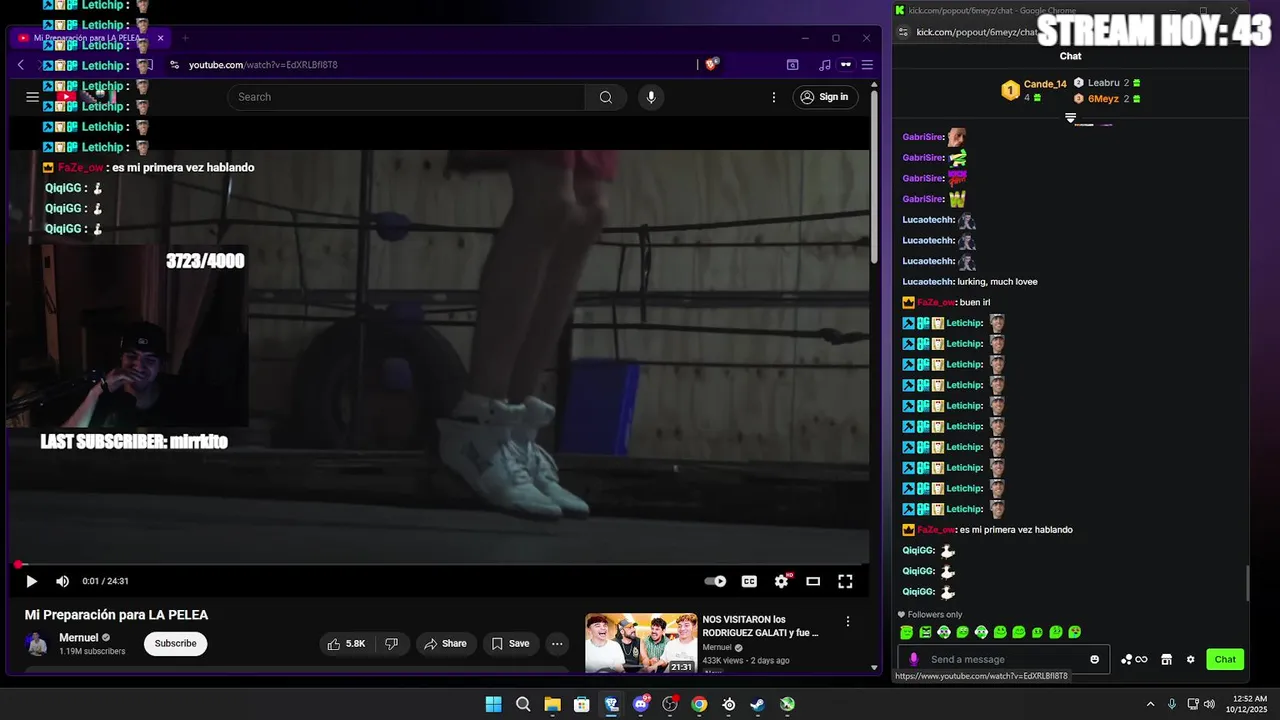Screen dimensions: 1280x720
Task: Open the browser hamburger menu
Action: tap(867, 65)
